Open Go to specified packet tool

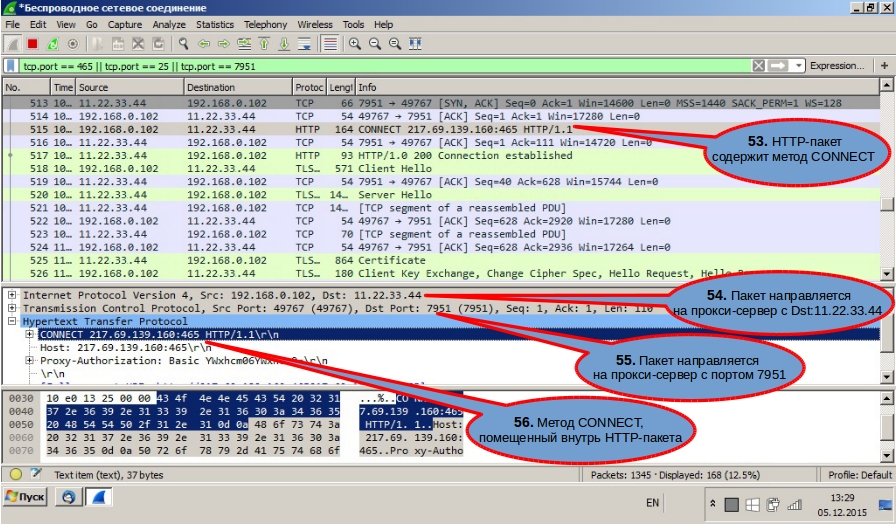[x=244, y=44]
